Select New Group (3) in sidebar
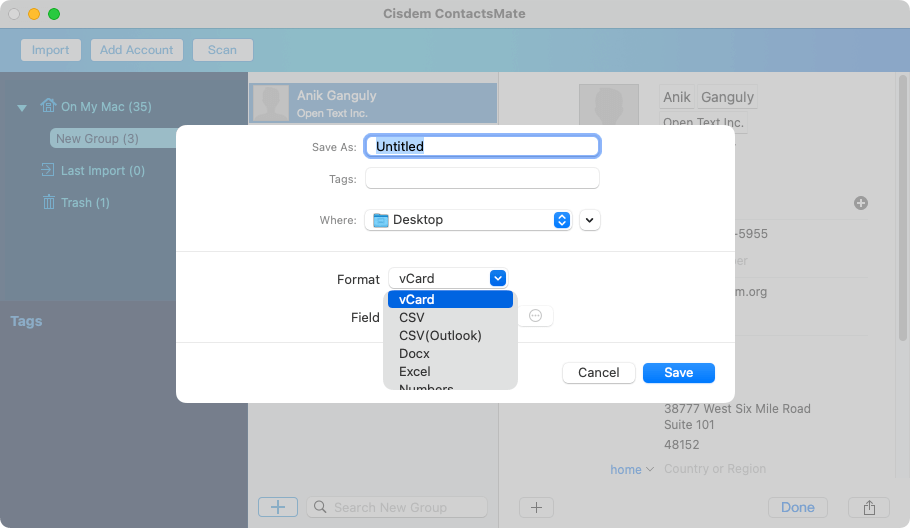The width and height of the screenshot is (910, 528). (113, 139)
